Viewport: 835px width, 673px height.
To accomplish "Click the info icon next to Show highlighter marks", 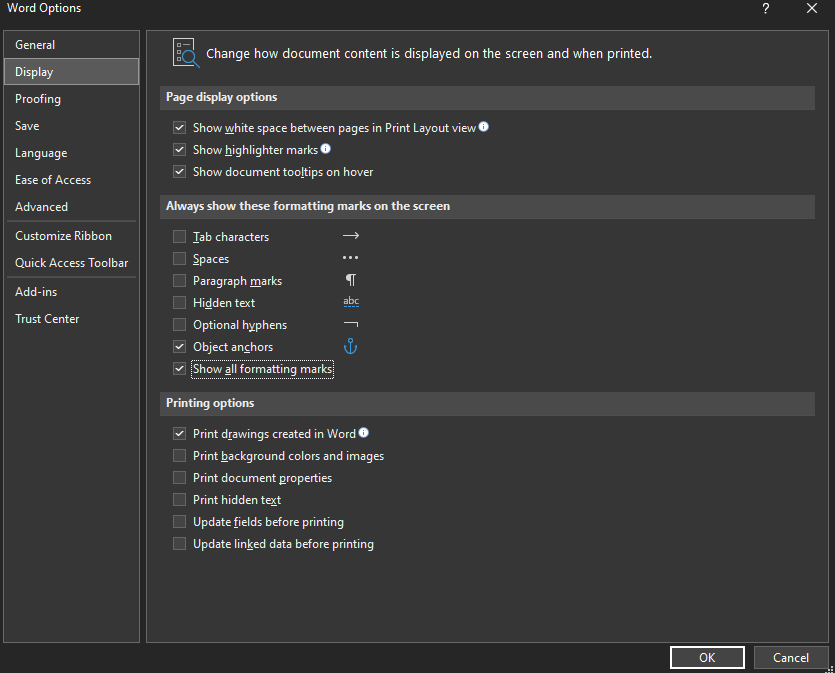I will tap(325, 149).
